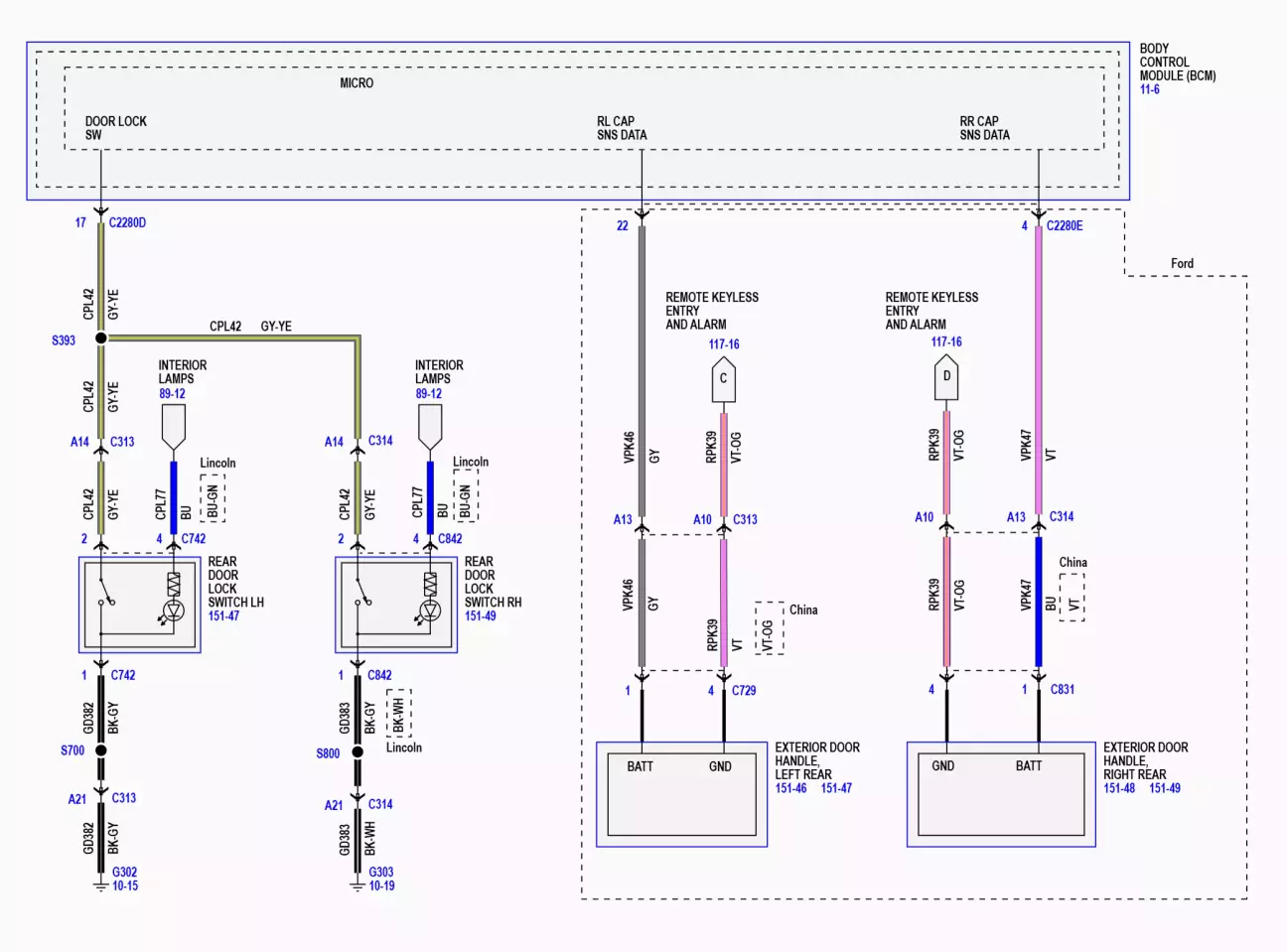This screenshot has width=1287, height=952.
Task: Open the 151-46 link for the left rear door handle
Action: coord(790,788)
